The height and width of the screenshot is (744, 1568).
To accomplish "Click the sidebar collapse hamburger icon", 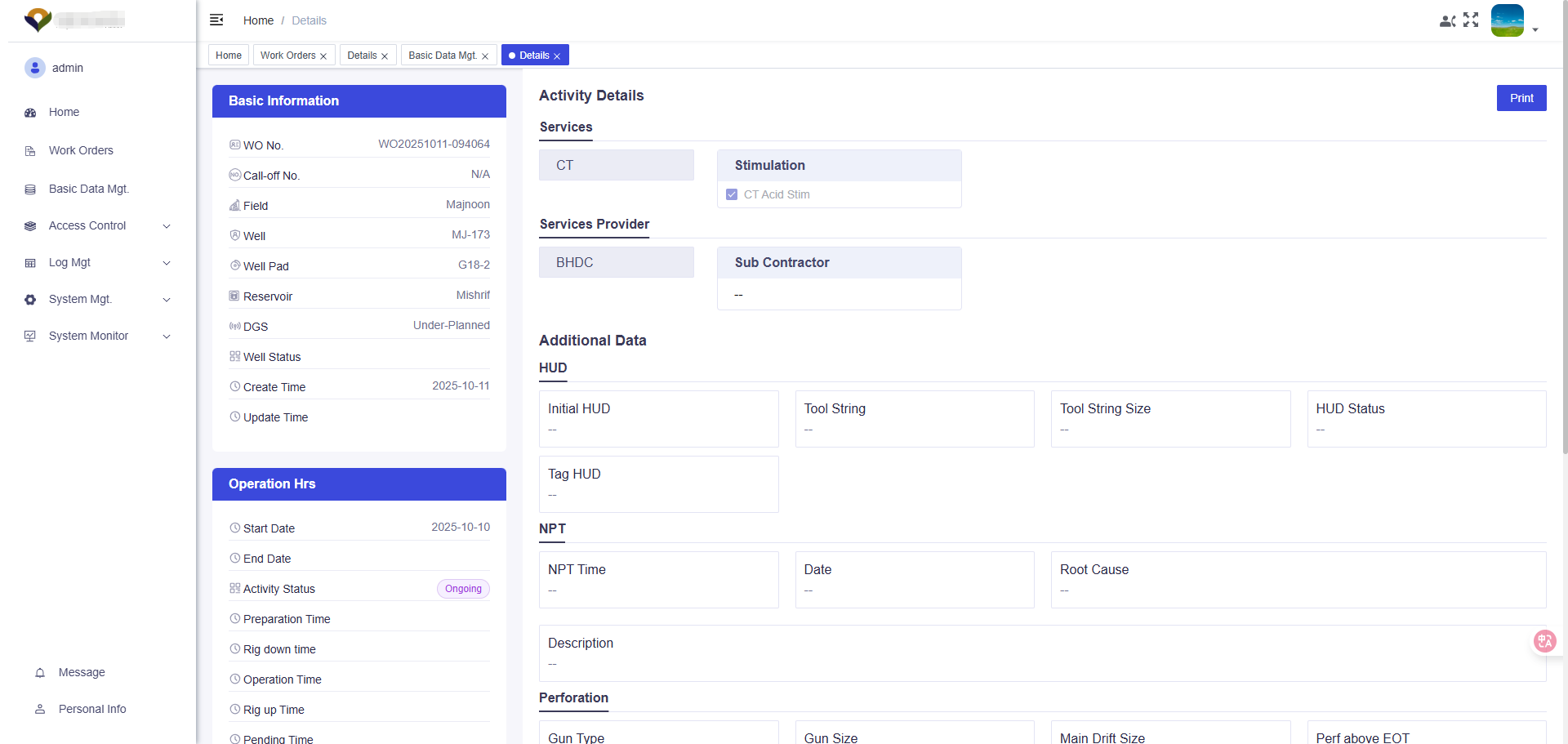I will (216, 20).
